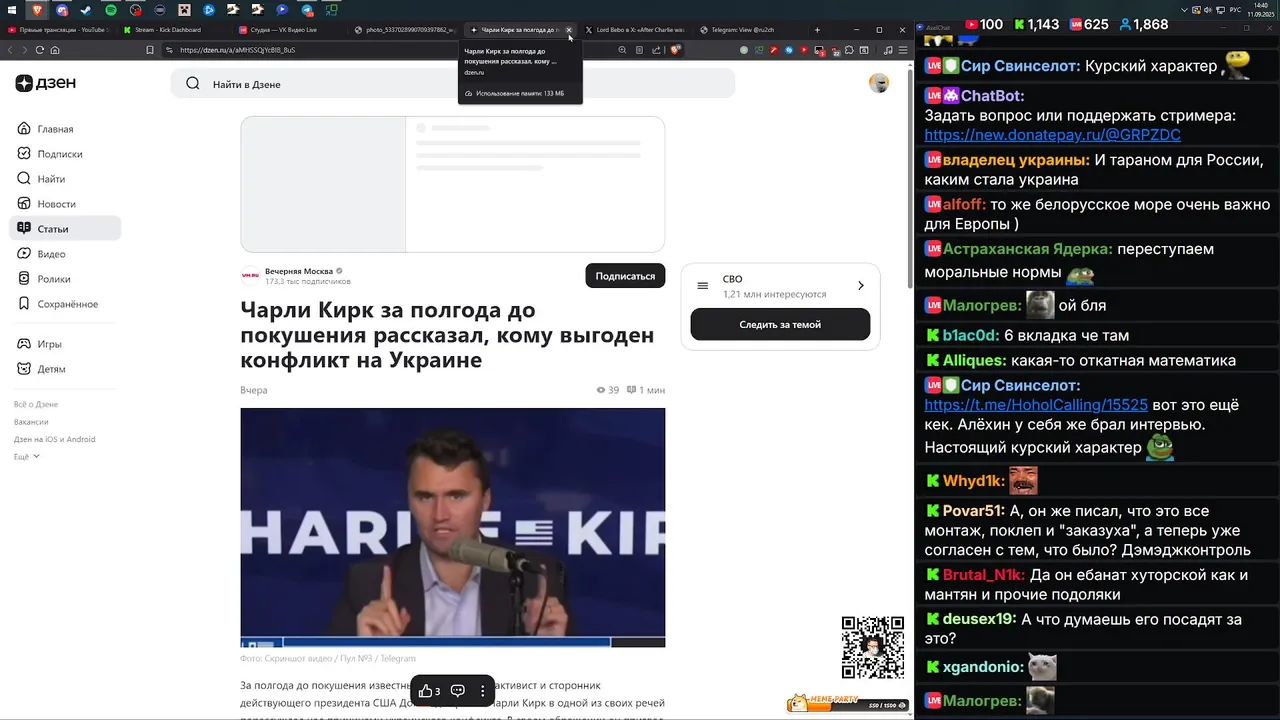1280x720 pixels.
Task: Close the Чарли Кирк article tab
Action: coord(569,30)
